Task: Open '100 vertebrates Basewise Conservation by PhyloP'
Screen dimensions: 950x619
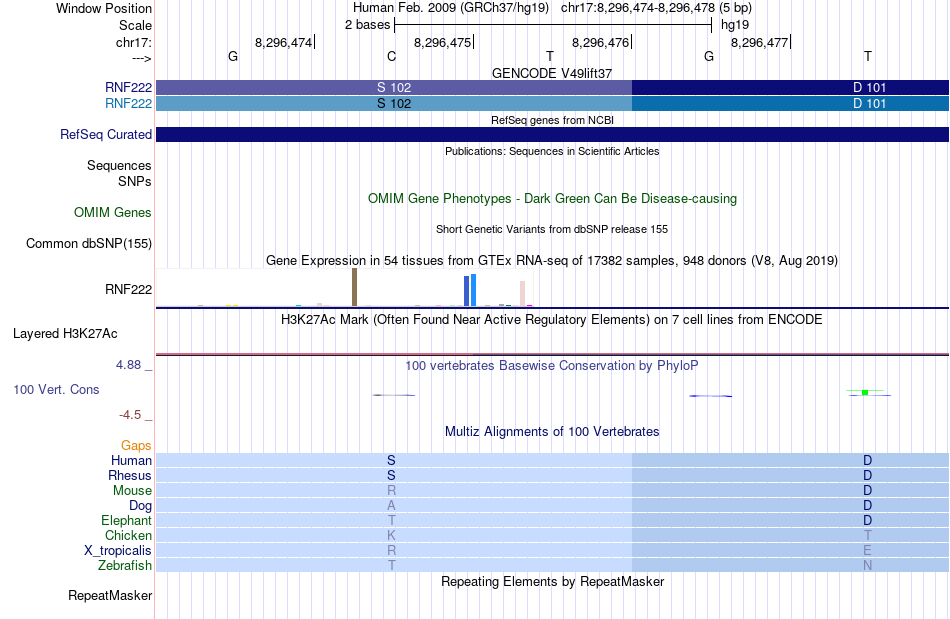Action: pos(552,365)
